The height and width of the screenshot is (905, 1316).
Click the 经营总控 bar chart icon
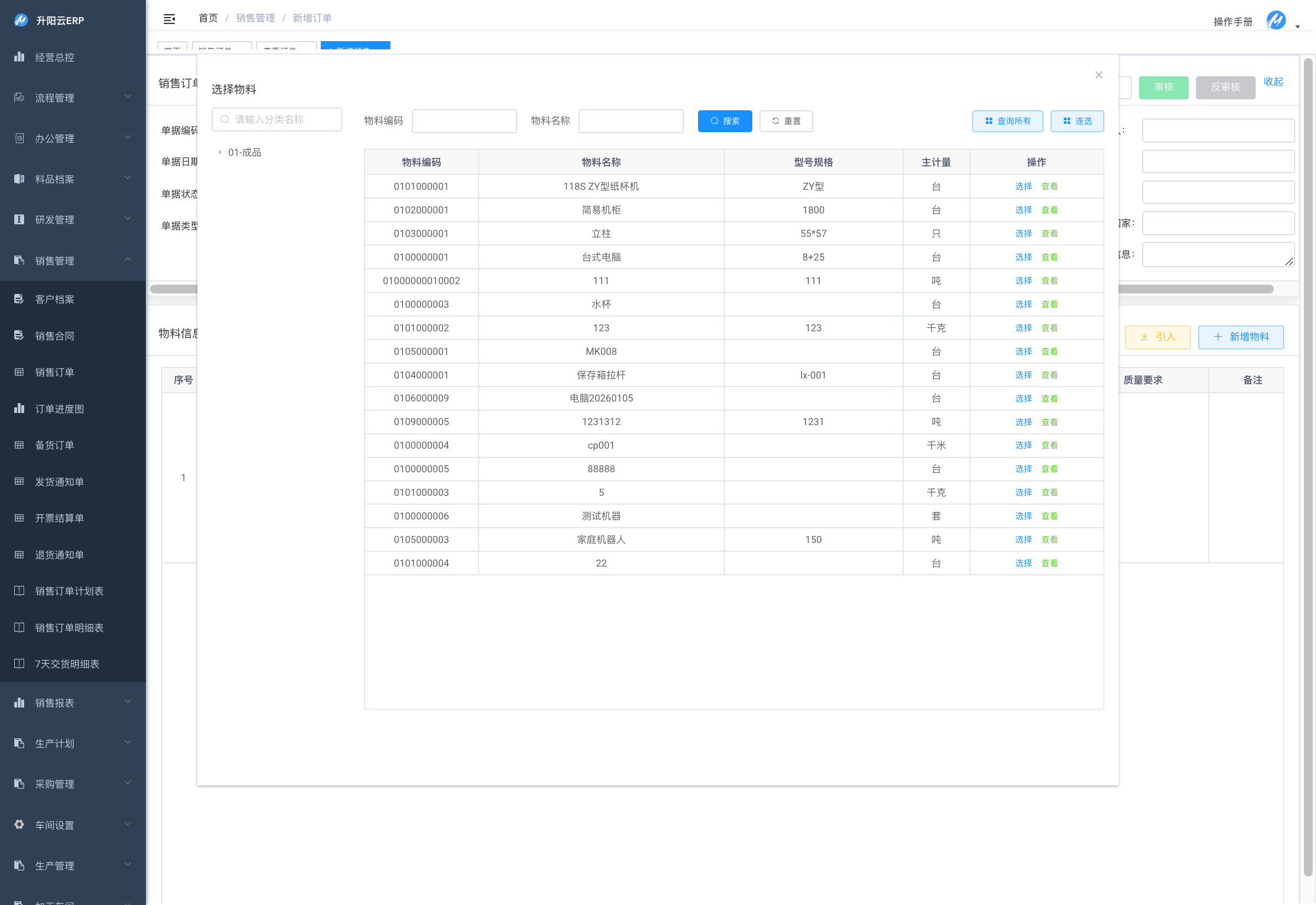(19, 56)
